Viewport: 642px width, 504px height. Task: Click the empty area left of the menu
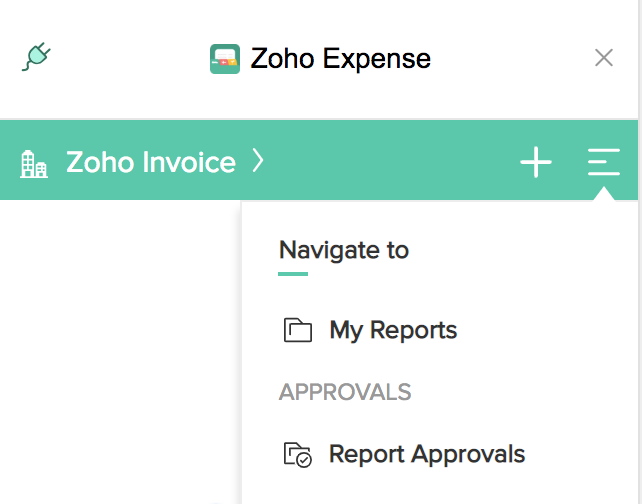(x=119, y=352)
